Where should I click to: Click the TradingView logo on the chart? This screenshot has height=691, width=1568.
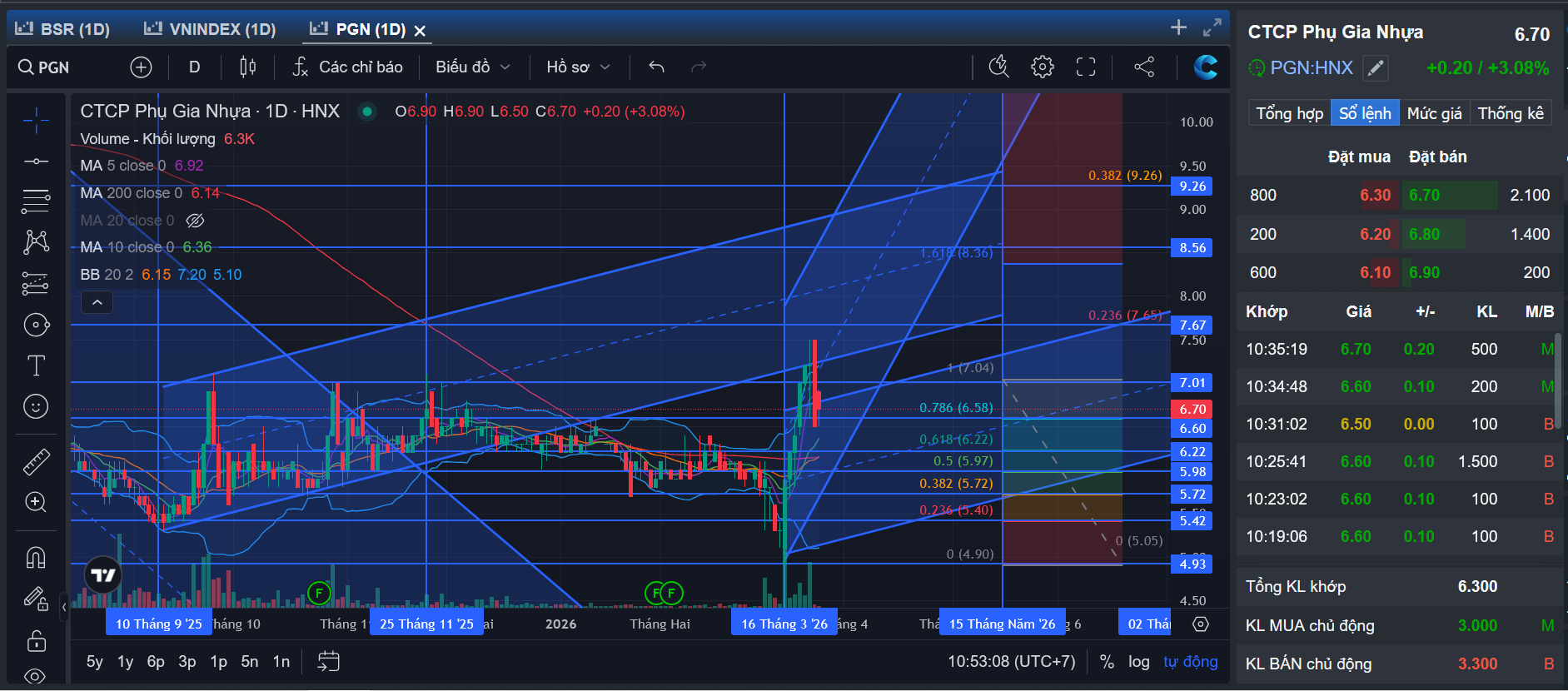103,575
